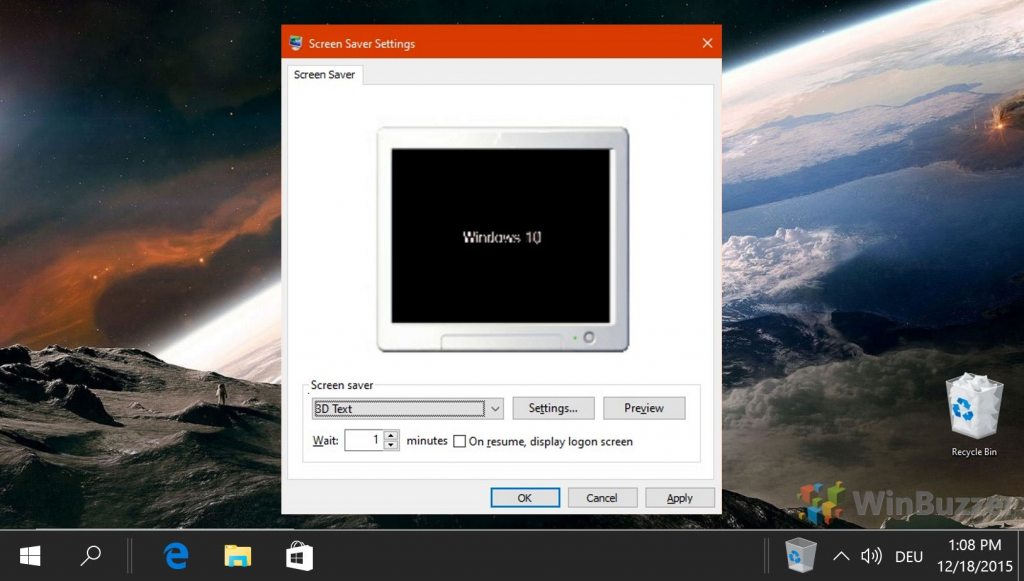
Task: Close the Screen Saver Settings dialog
Action: point(707,43)
